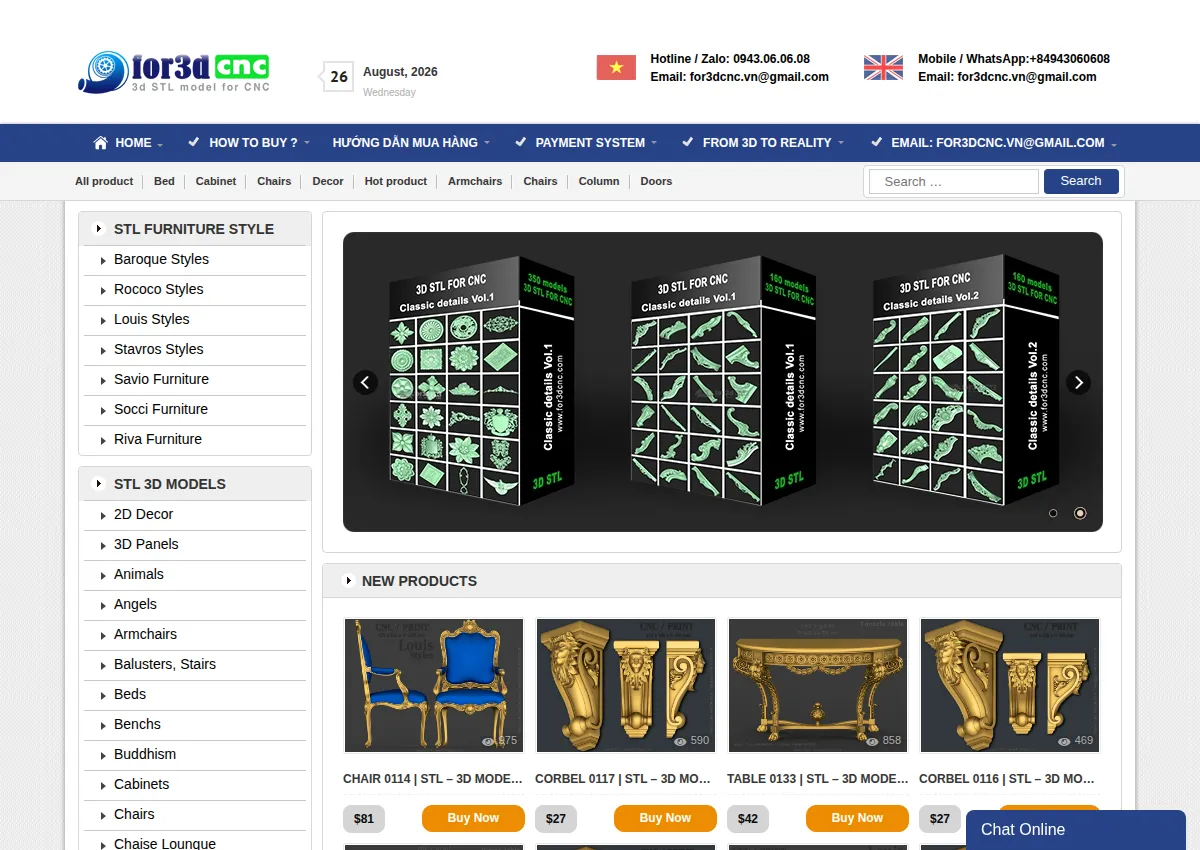The width and height of the screenshot is (1200, 850).
Task: Click the checkmark icon beside PAYMENT SYSTEM
Action: 520,142
